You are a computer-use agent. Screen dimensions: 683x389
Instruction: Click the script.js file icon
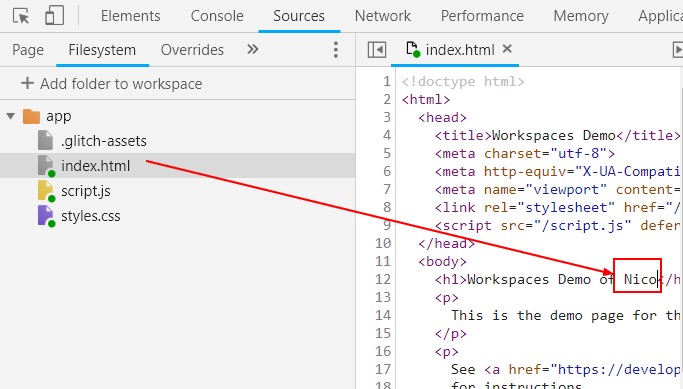click(46, 191)
